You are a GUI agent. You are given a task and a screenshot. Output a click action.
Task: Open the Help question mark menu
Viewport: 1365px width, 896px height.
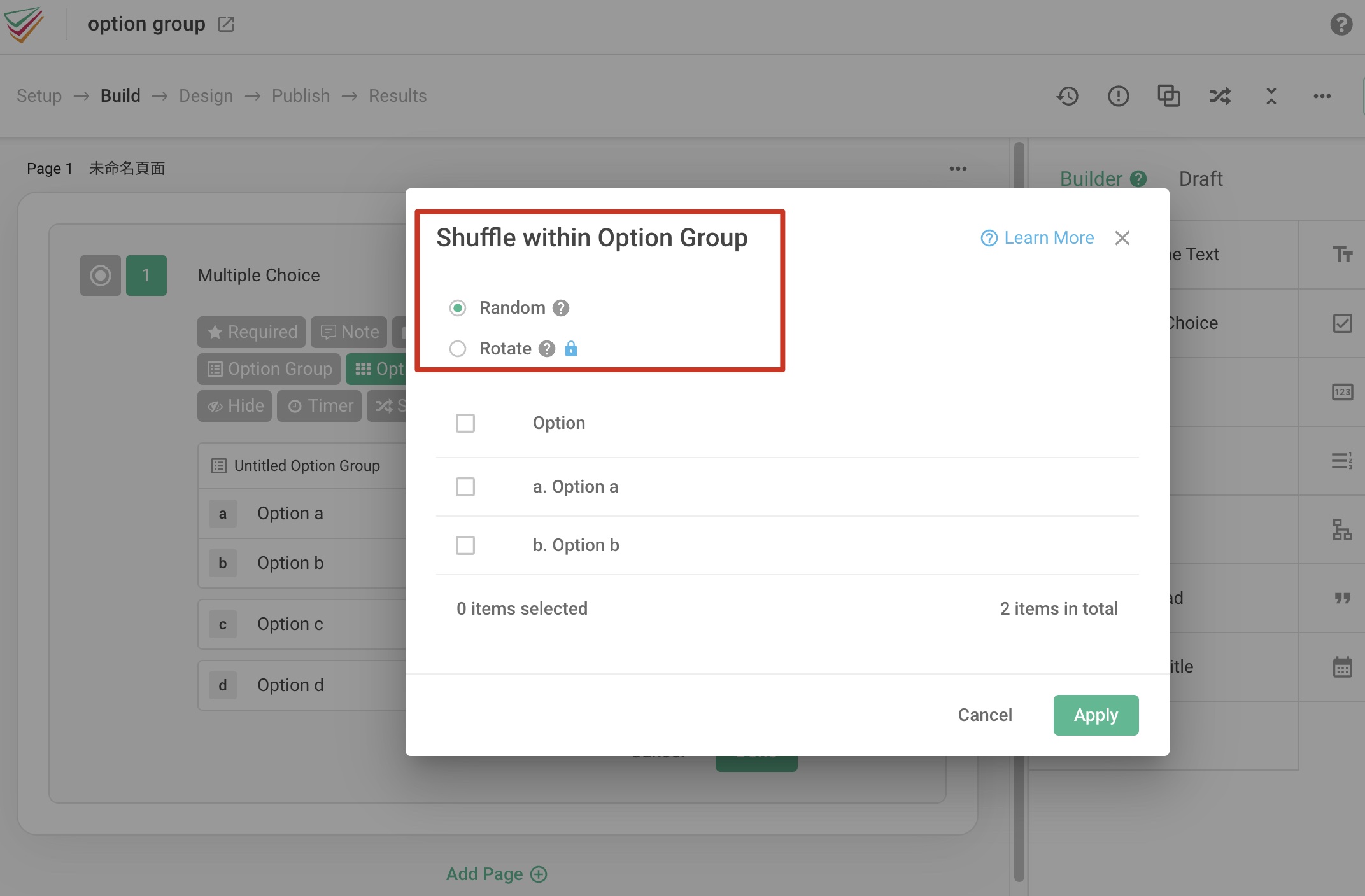pyautogui.click(x=1340, y=24)
